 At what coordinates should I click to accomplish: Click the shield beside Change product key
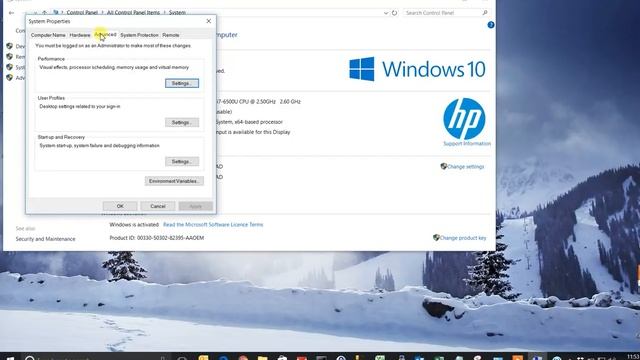coord(436,238)
